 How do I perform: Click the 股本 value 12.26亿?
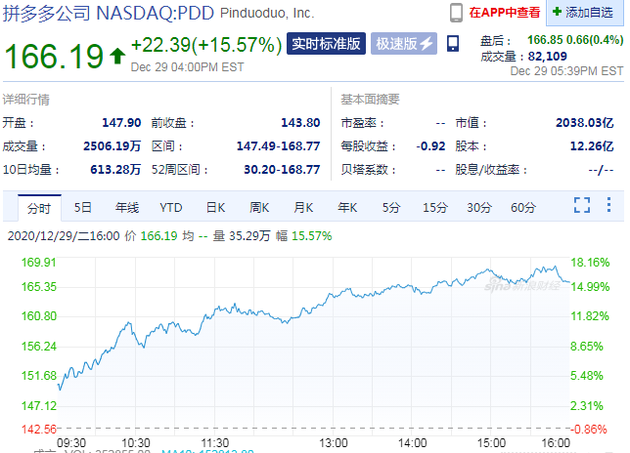[x=592, y=146]
